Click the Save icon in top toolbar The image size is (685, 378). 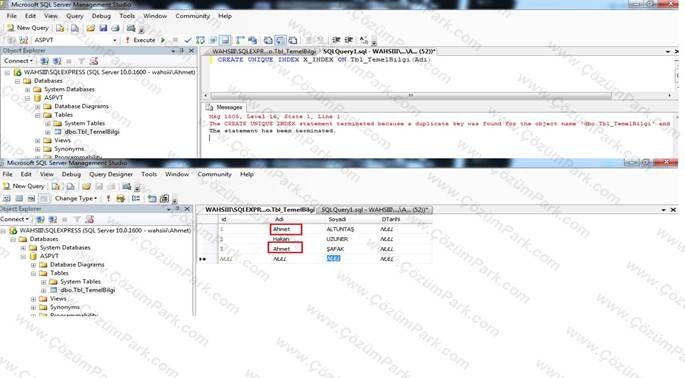pyautogui.click(x=103, y=28)
